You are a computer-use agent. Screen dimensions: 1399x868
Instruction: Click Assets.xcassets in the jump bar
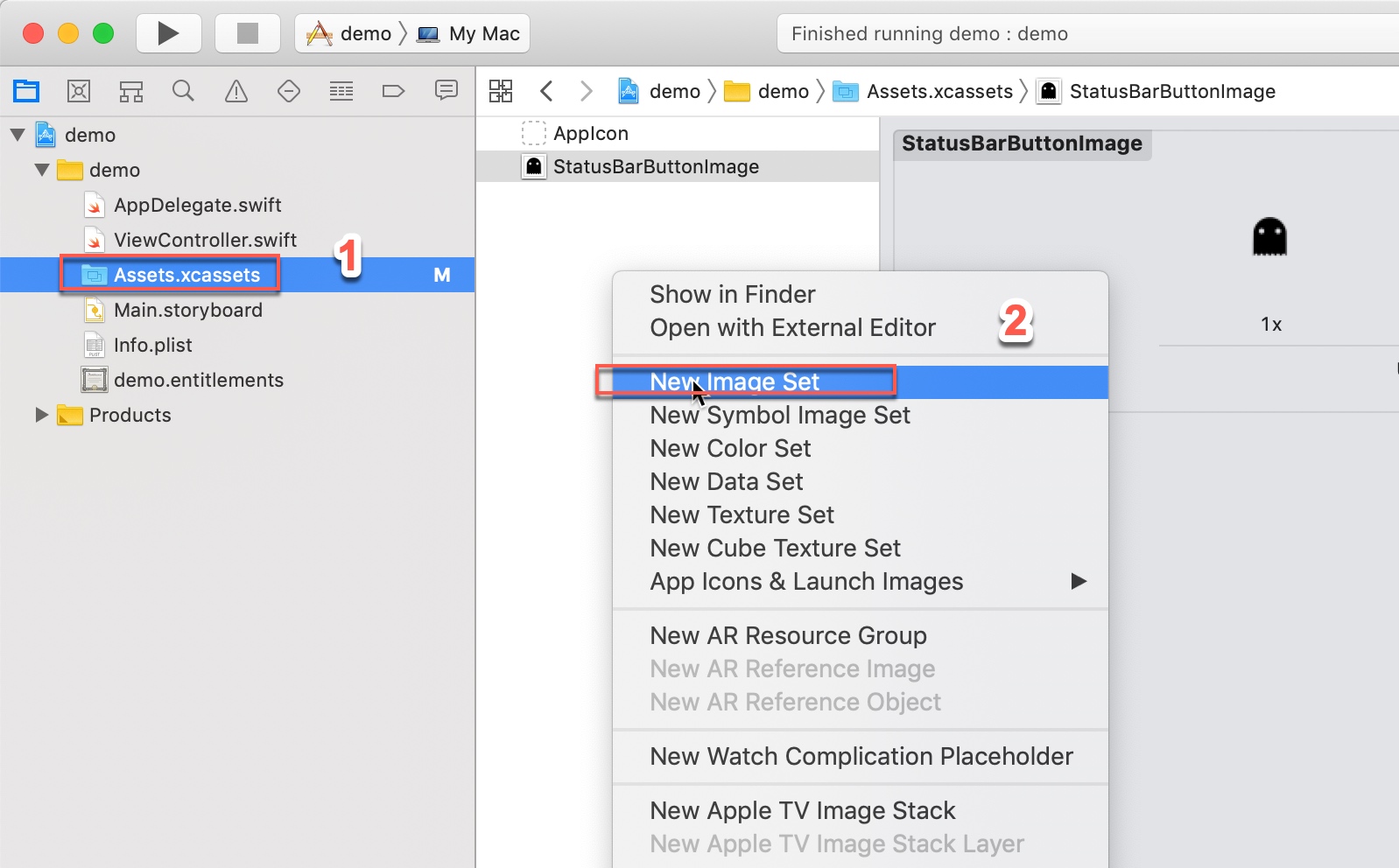pyautogui.click(x=923, y=91)
